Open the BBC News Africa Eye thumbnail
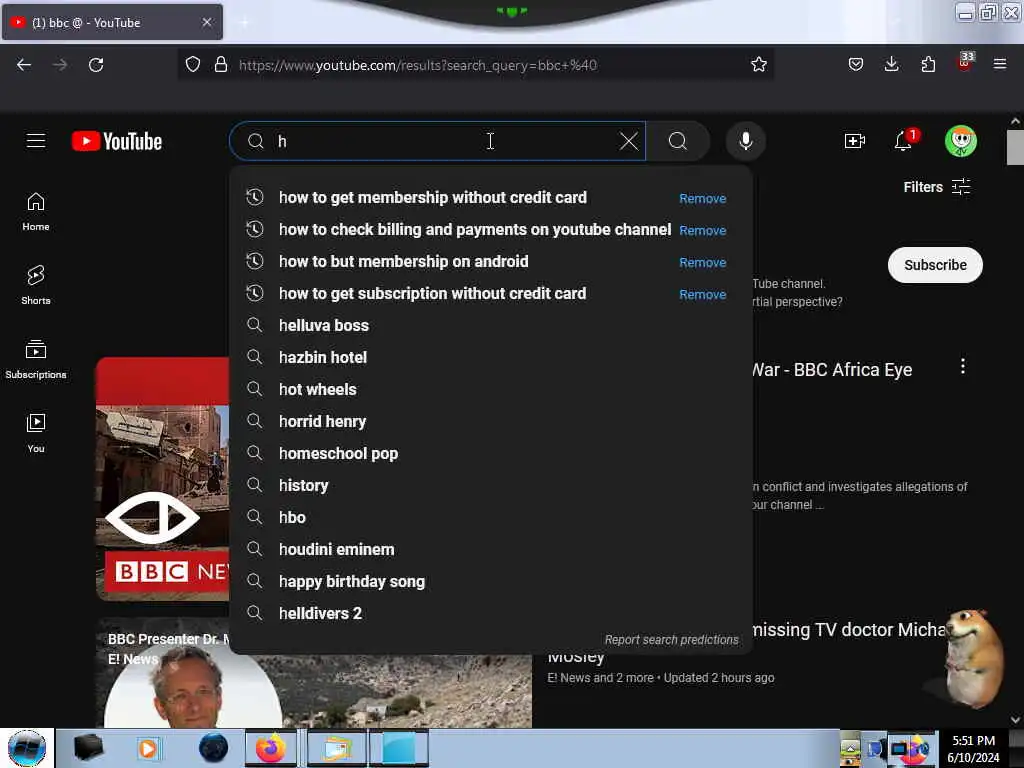This screenshot has width=1024, height=768. (163, 479)
